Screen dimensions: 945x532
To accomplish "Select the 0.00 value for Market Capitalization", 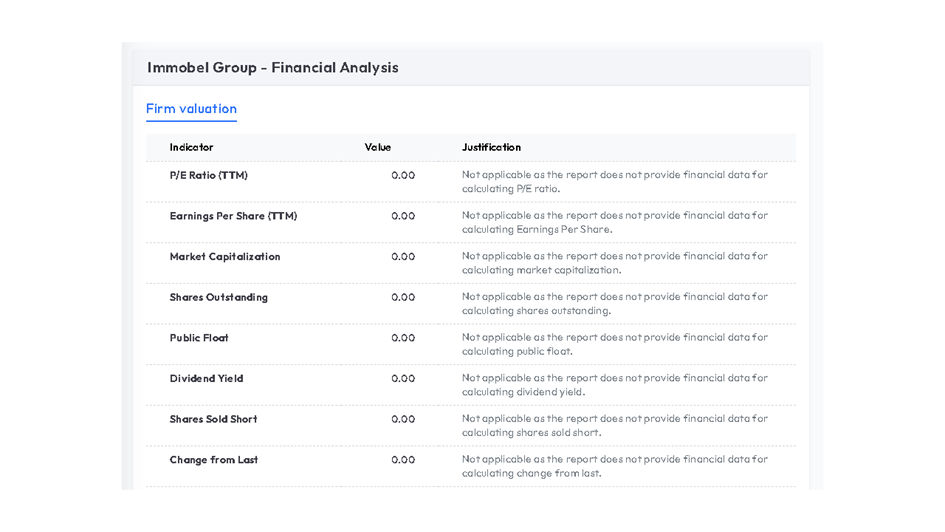I will click(402, 257).
